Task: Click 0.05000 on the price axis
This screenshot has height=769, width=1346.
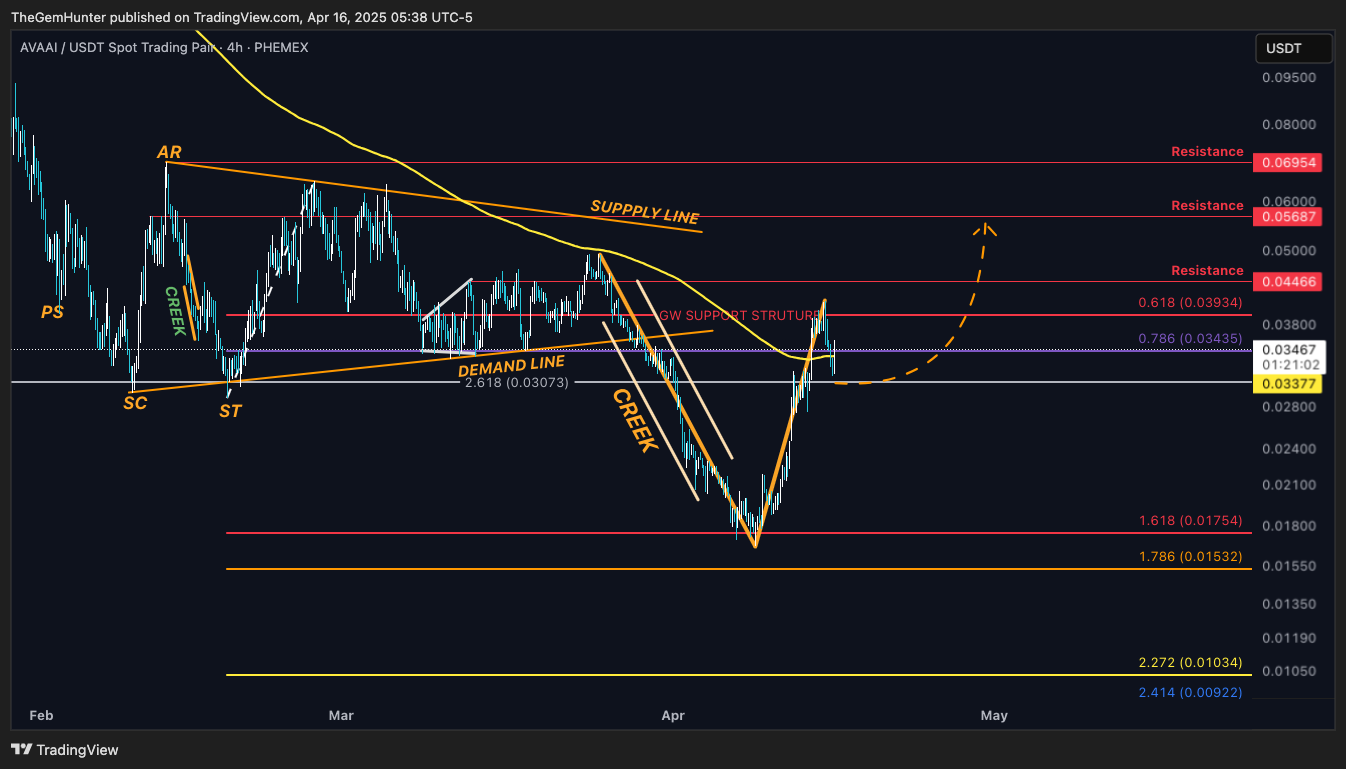Action: coord(1288,250)
